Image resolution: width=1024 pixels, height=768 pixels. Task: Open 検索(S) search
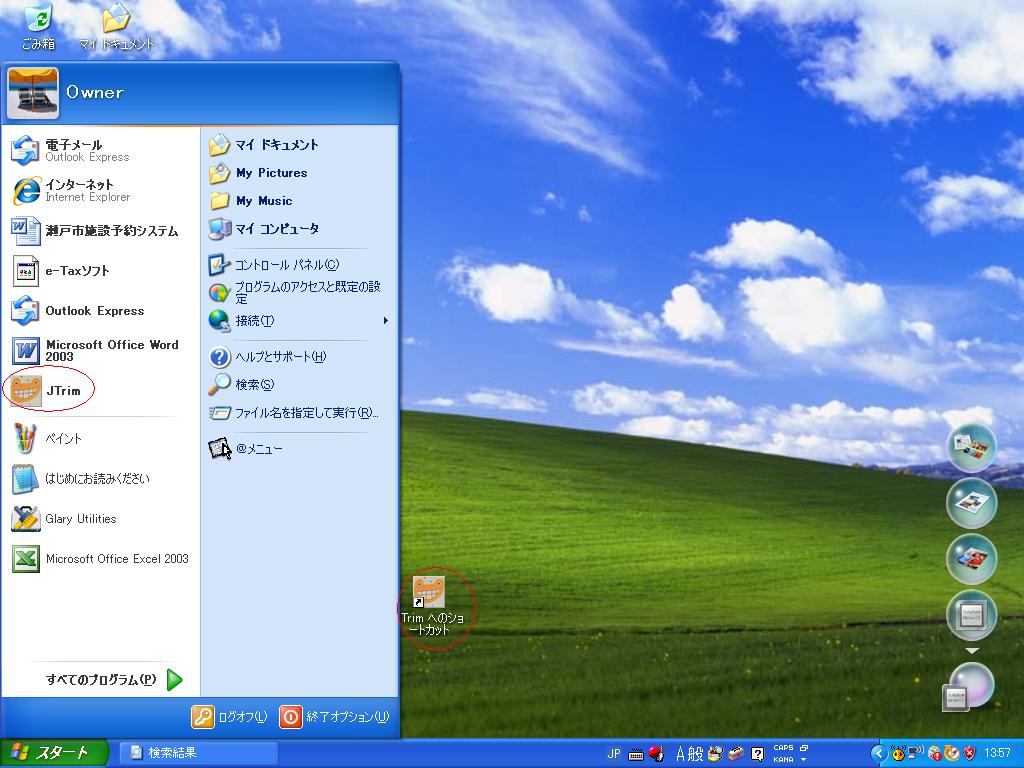299,385
